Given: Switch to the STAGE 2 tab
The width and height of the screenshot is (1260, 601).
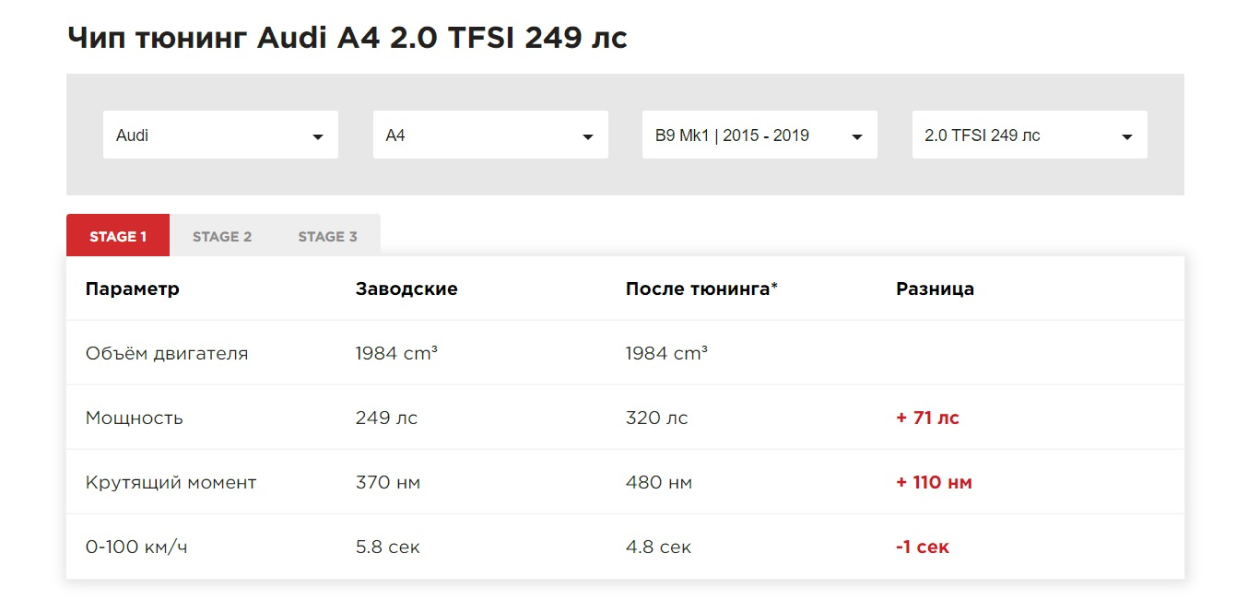Looking at the screenshot, I should point(222,237).
